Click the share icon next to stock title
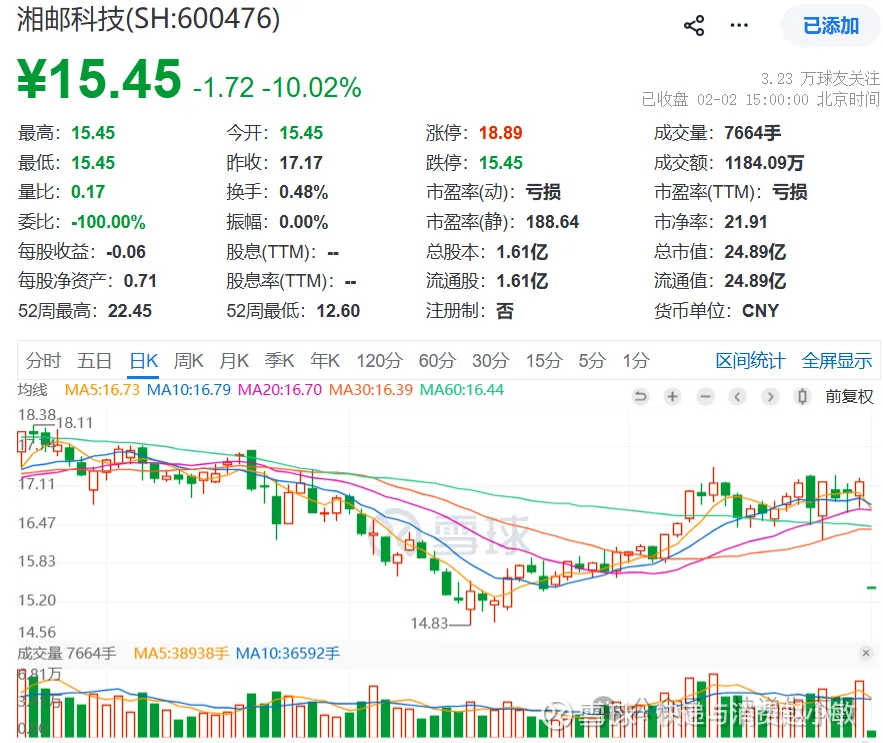Screen dimensions: 883x743 tap(694, 25)
